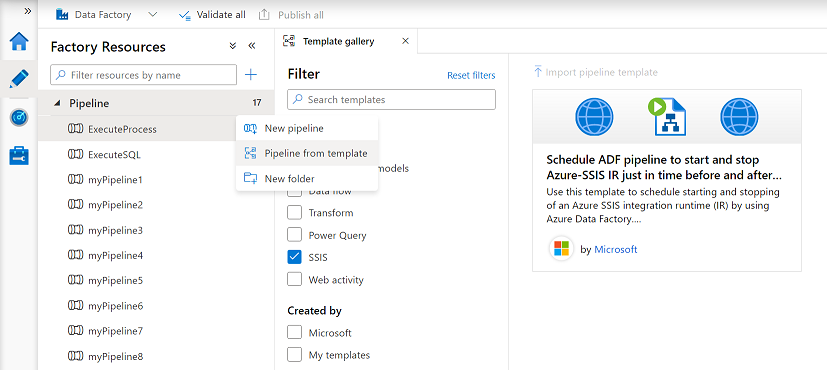This screenshot has height=370, width=827.
Task: Click the Microsoft author link
Action: pyautogui.click(x=616, y=249)
